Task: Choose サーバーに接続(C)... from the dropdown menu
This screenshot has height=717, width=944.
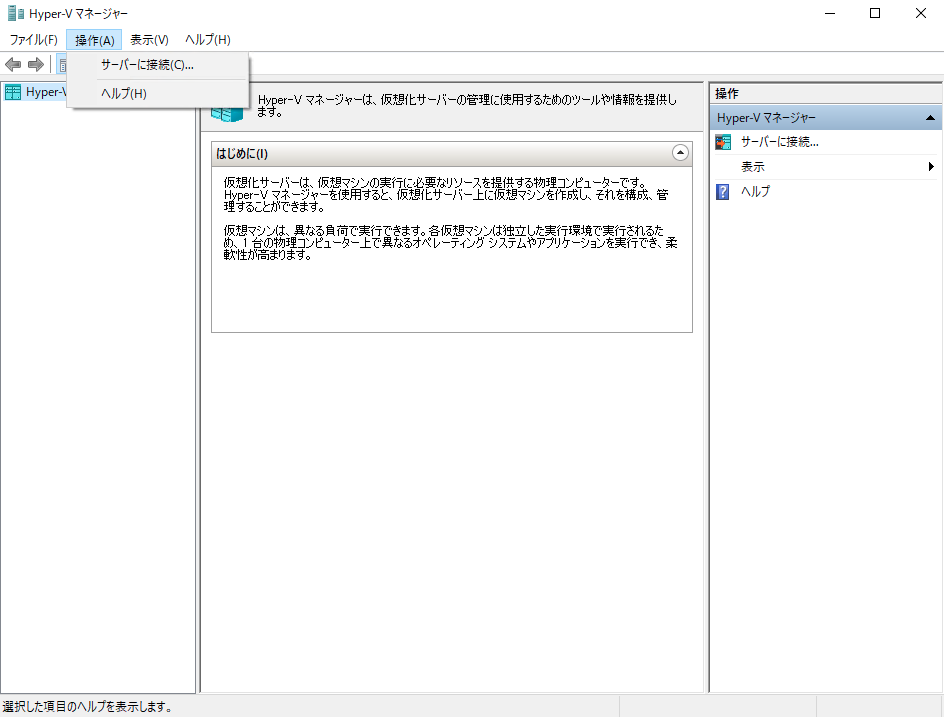Action: coord(158,65)
